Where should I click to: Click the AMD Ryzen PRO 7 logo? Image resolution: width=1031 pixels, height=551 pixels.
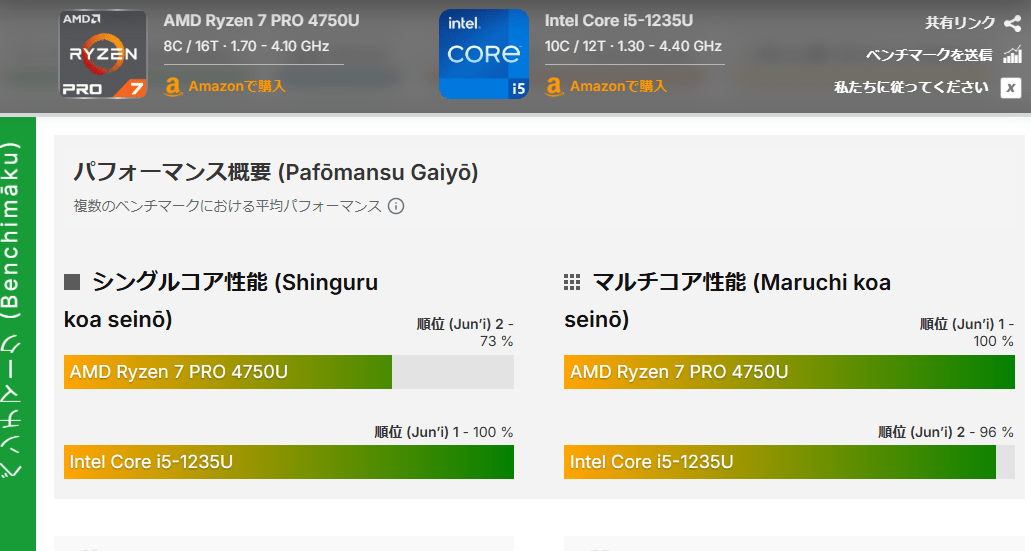pyautogui.click(x=103, y=54)
